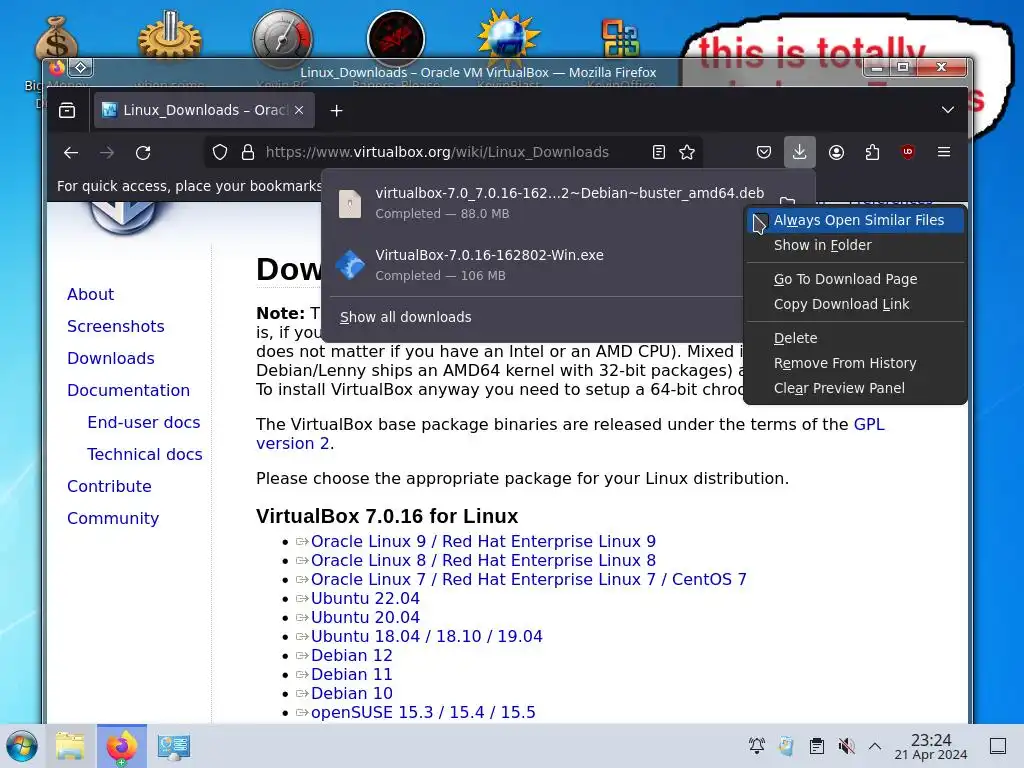
Task: Open the Save to Pocket icon
Action: tap(763, 152)
